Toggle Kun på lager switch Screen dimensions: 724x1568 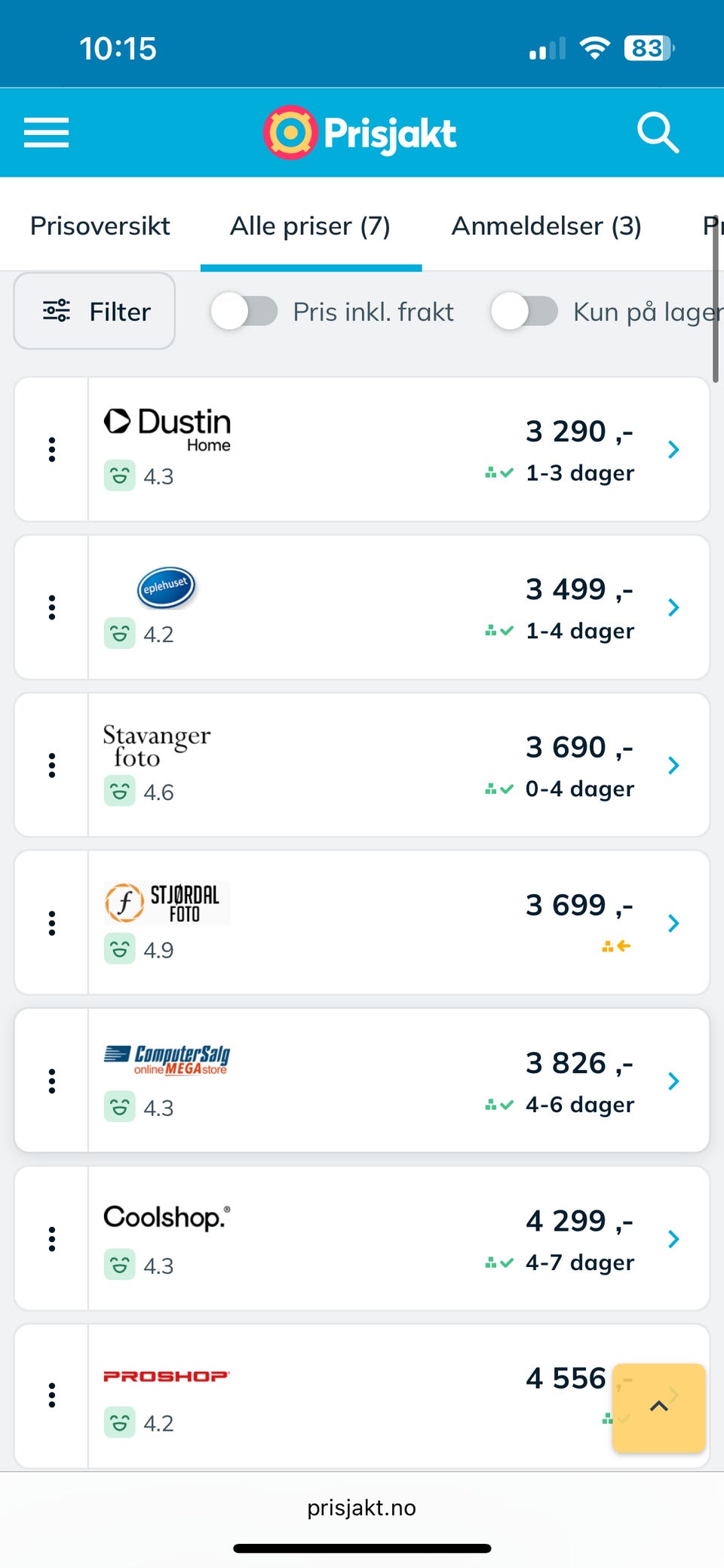(524, 312)
